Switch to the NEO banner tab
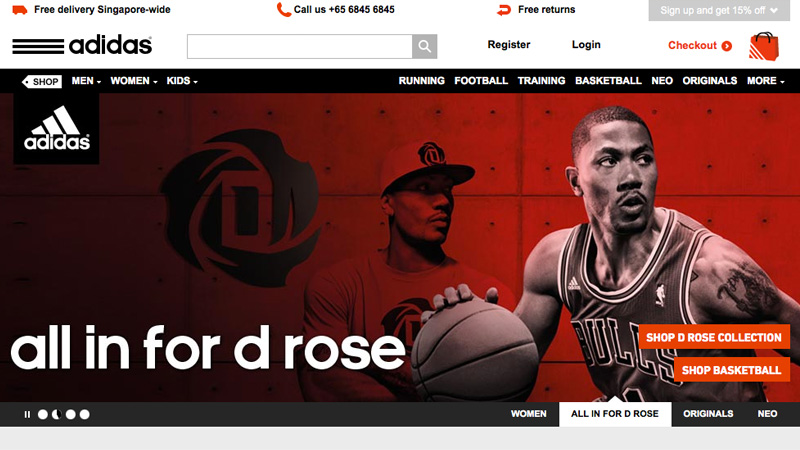 pos(767,414)
